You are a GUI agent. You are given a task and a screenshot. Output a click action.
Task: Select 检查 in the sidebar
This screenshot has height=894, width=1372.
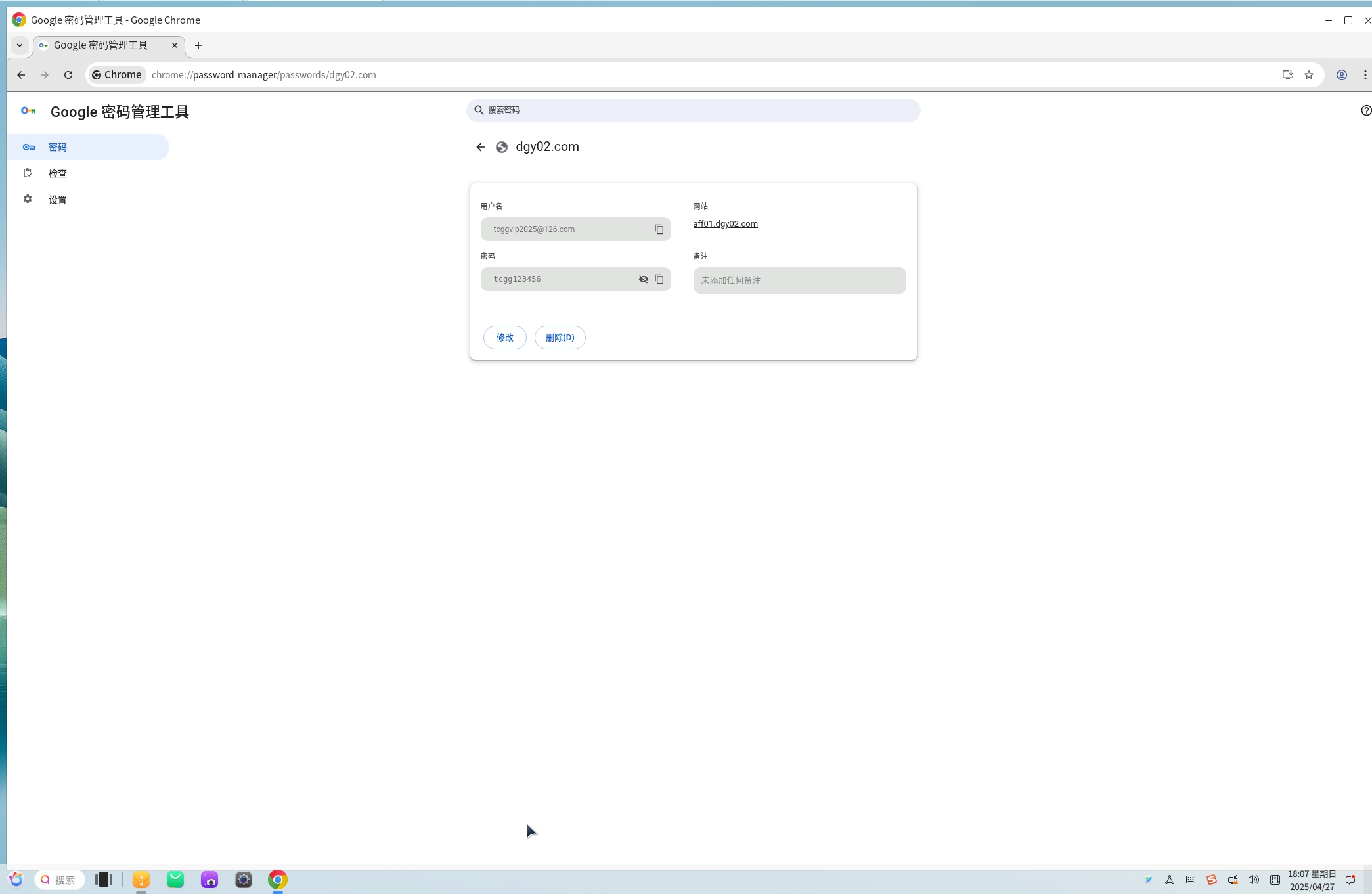click(58, 173)
